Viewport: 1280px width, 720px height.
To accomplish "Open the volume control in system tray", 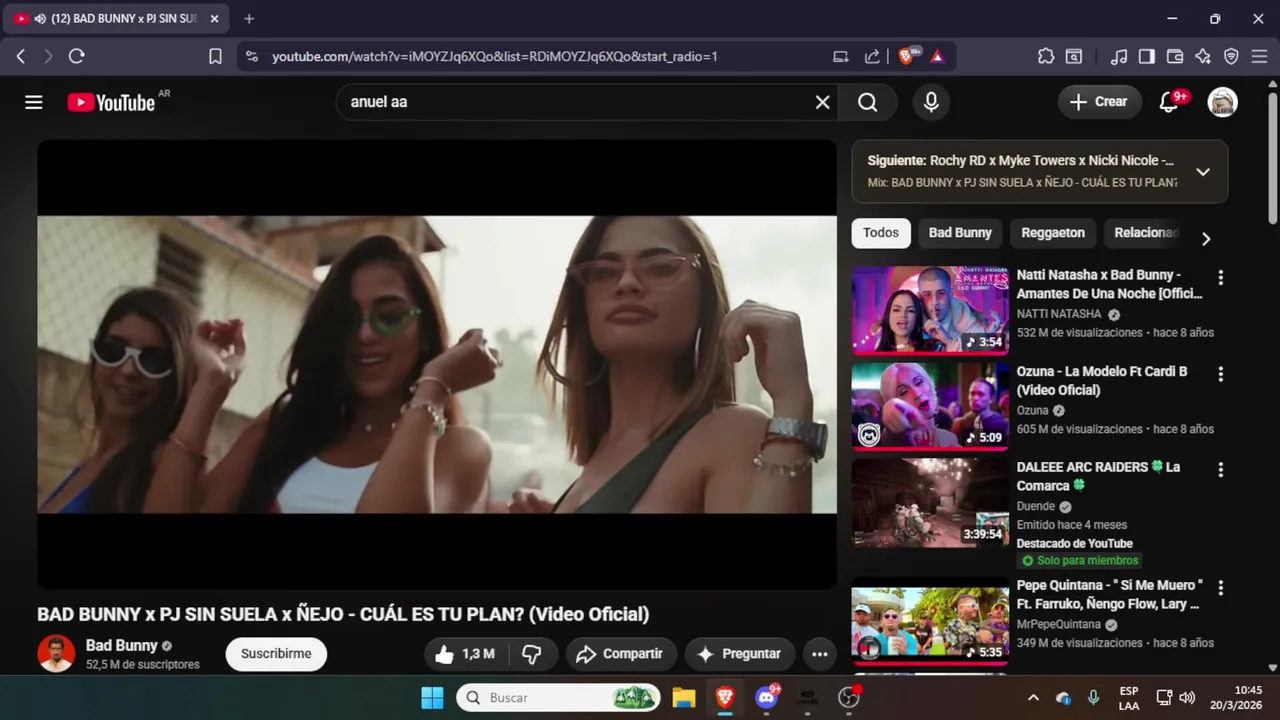I will tap(1188, 698).
